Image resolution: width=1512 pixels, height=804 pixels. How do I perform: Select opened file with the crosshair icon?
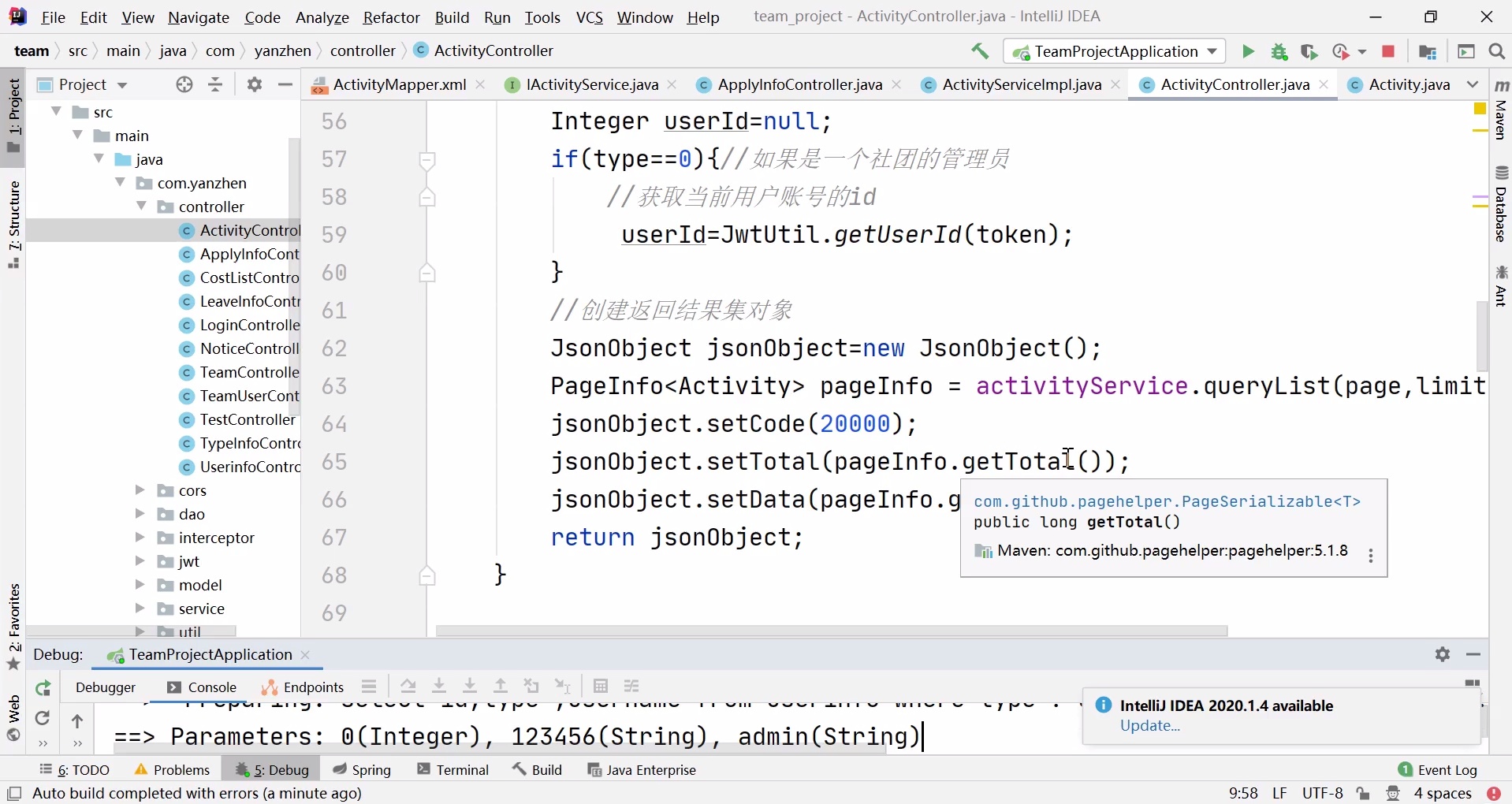click(x=184, y=84)
